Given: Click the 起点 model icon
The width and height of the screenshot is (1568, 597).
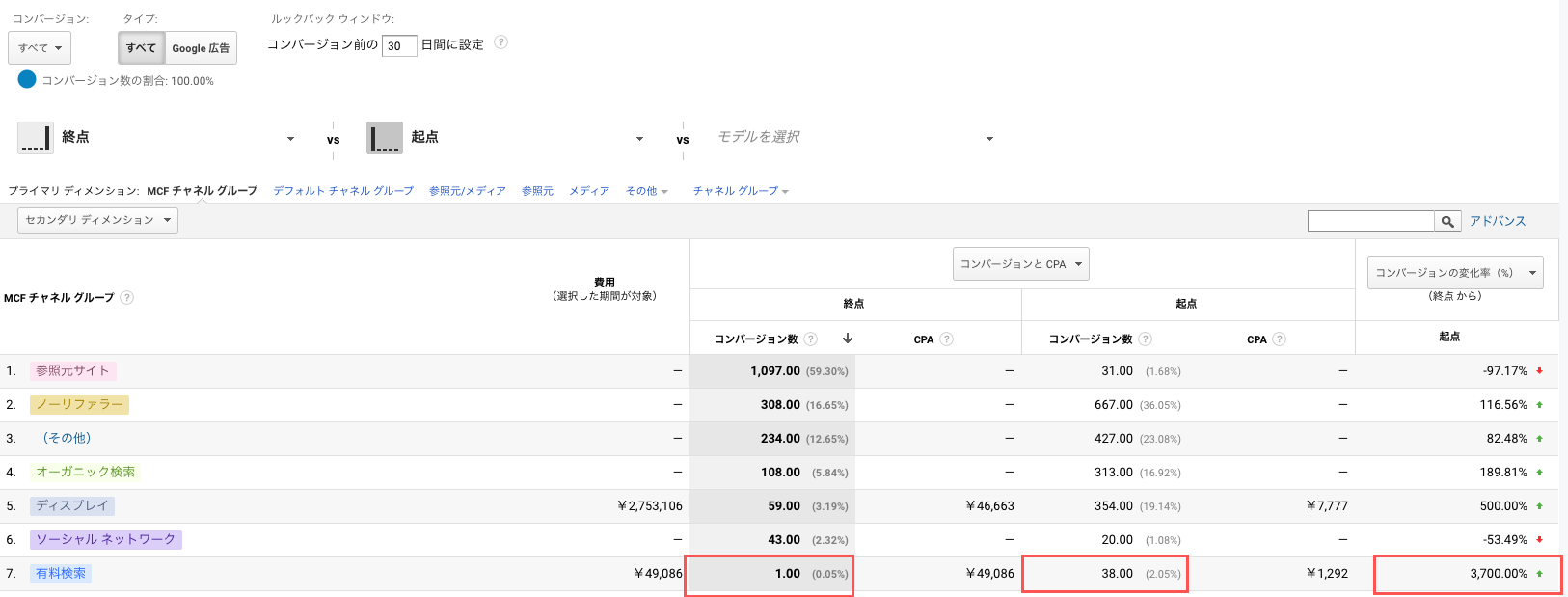Looking at the screenshot, I should point(384,138).
